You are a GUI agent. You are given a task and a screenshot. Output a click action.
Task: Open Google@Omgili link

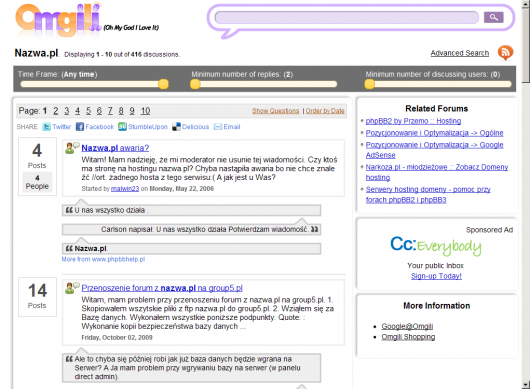tap(407, 326)
